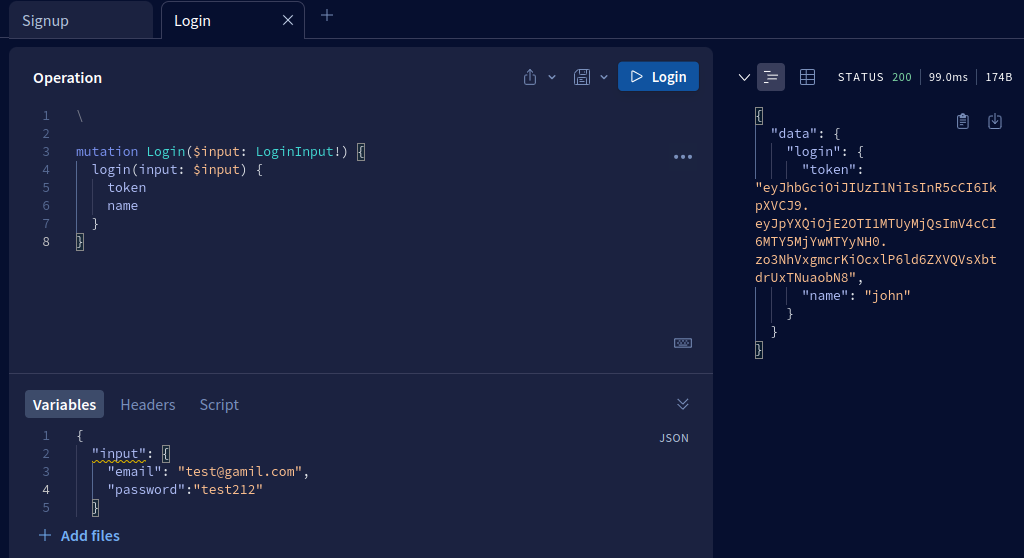Open the share options dropdown arrow

click(x=552, y=77)
